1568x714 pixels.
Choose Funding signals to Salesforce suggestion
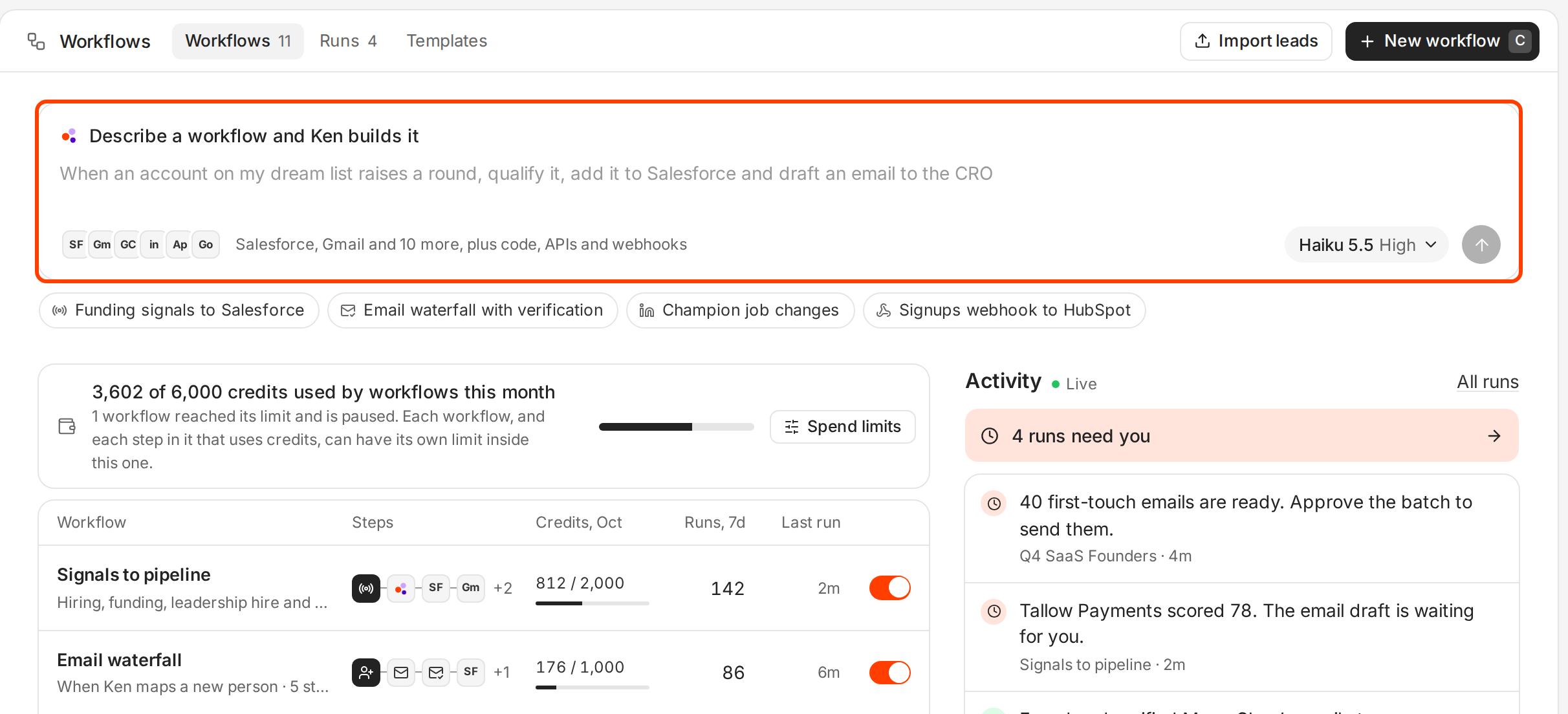pos(179,310)
